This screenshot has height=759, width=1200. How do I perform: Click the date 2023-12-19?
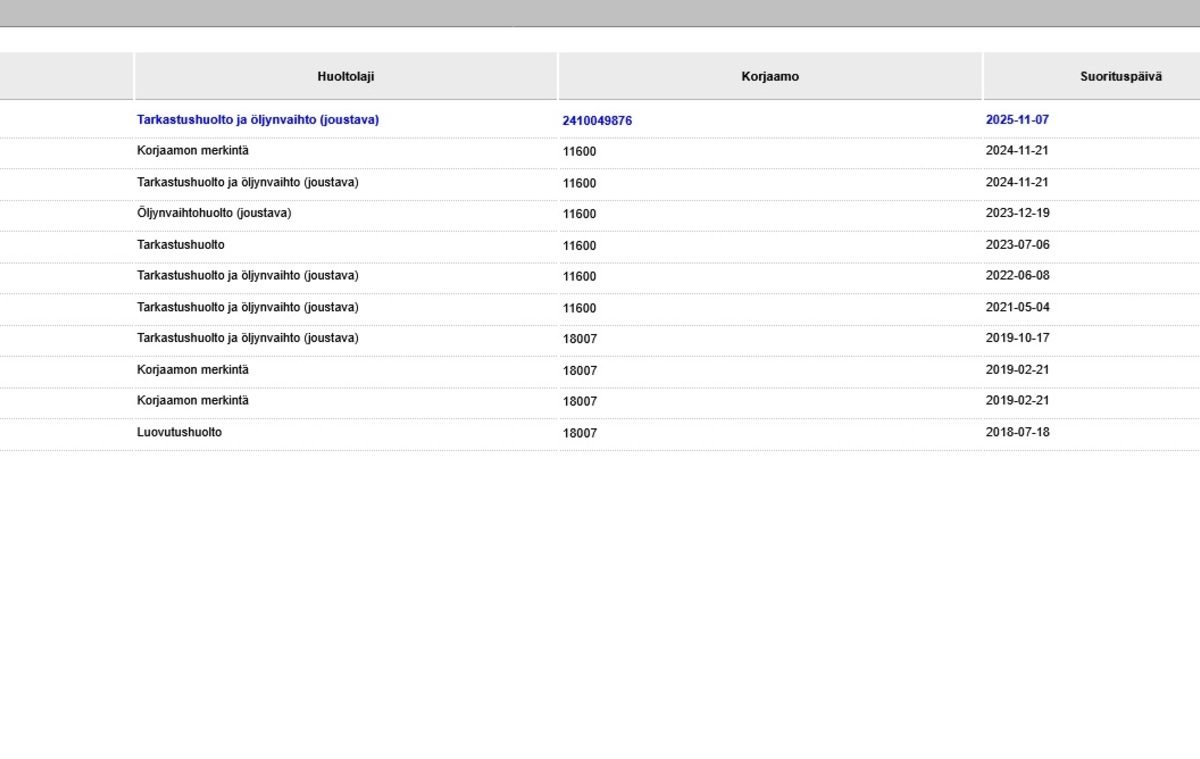(1017, 213)
